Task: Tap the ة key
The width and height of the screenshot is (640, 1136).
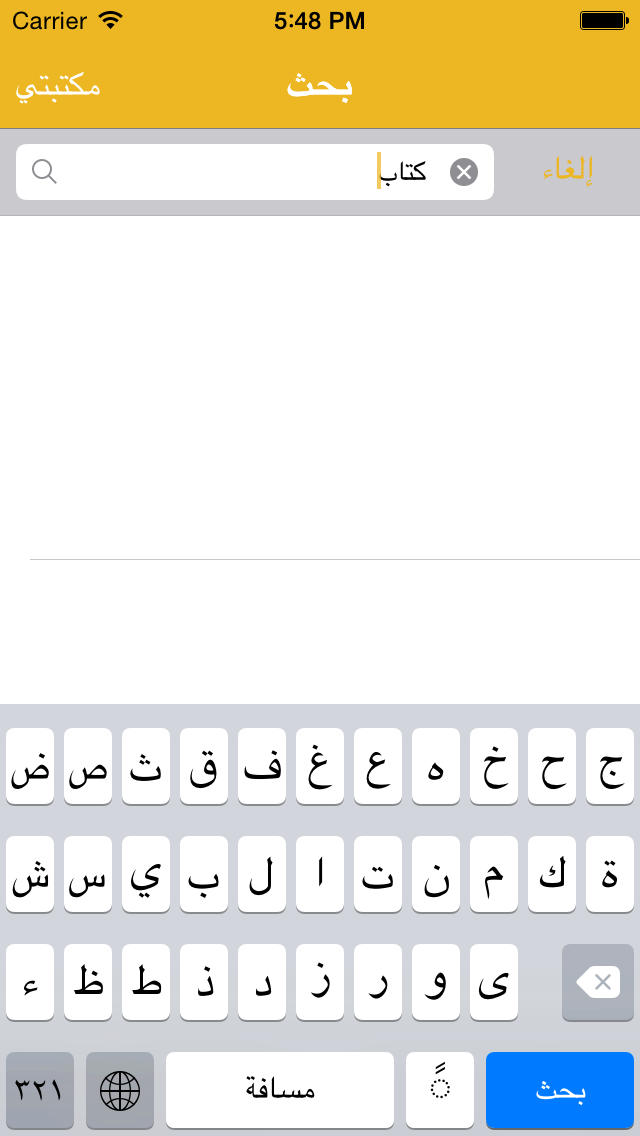Action: click(x=610, y=874)
